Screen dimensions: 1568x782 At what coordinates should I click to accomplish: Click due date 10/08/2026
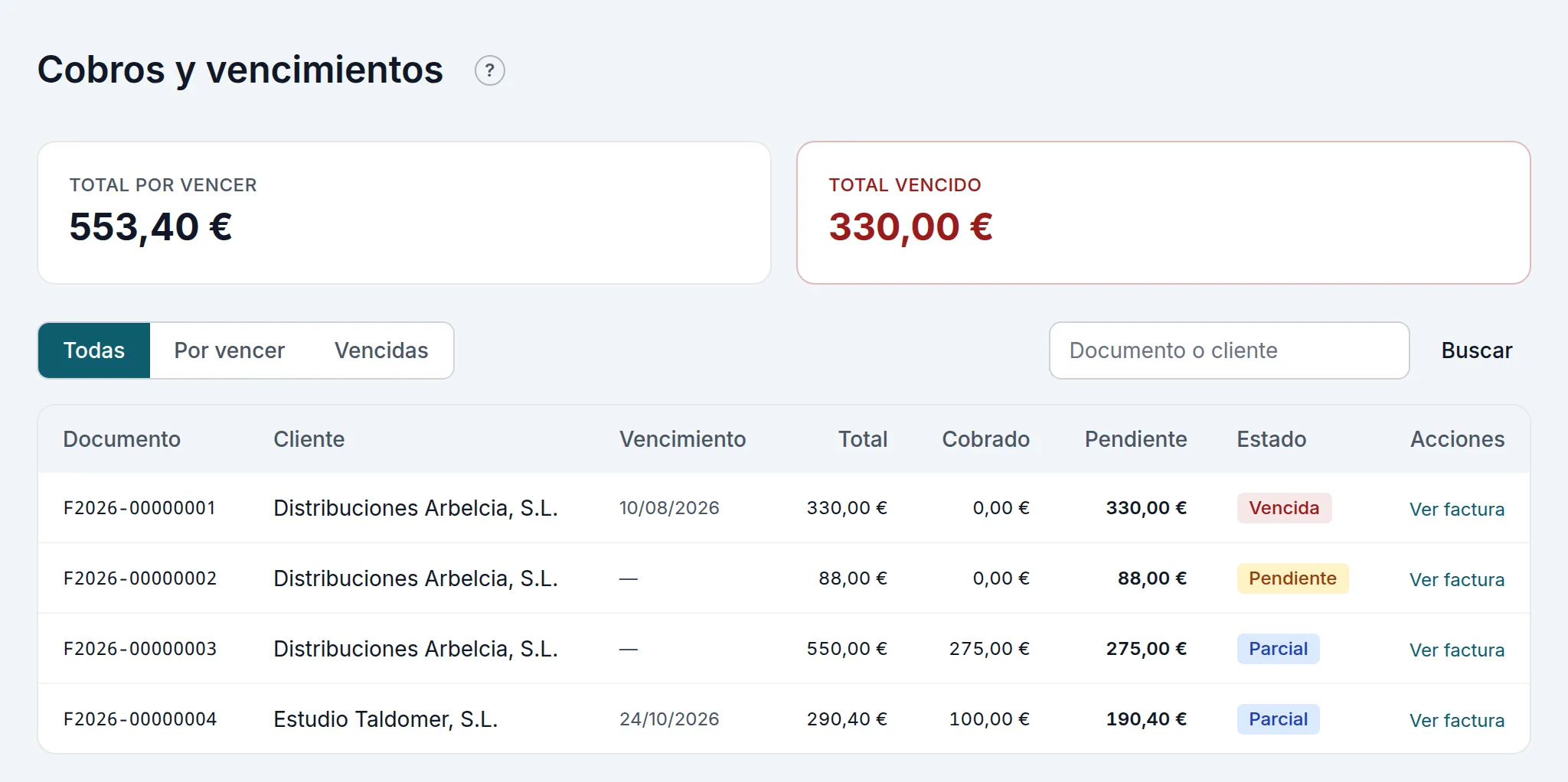[x=669, y=508]
